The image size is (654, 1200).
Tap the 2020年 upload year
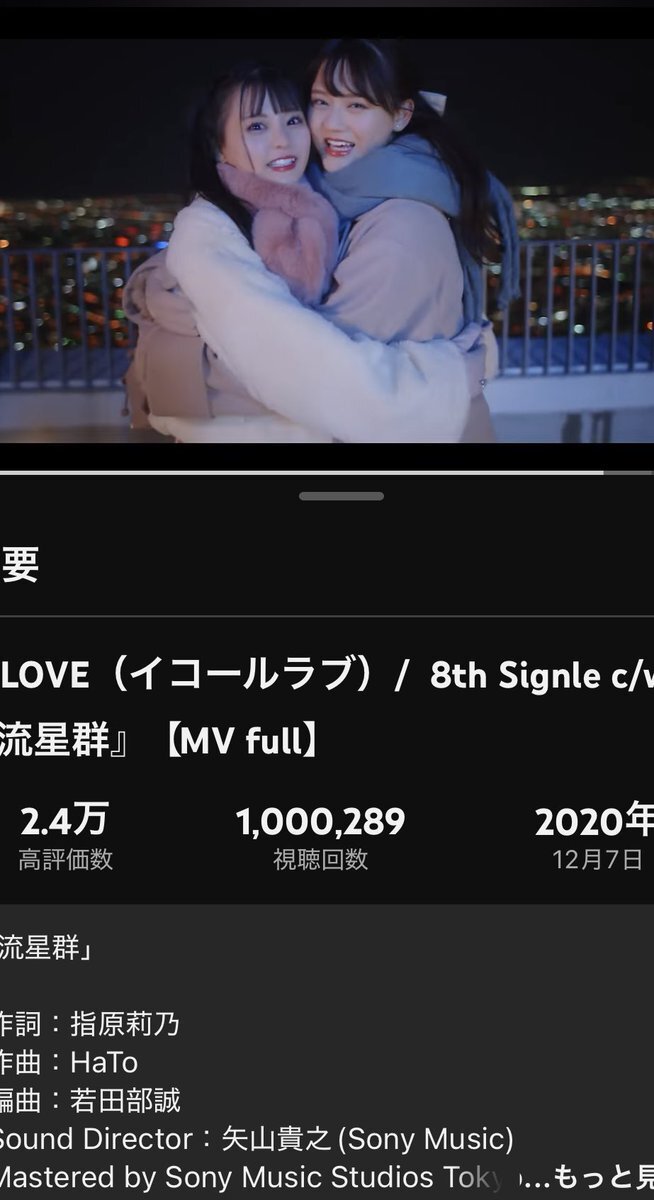594,822
